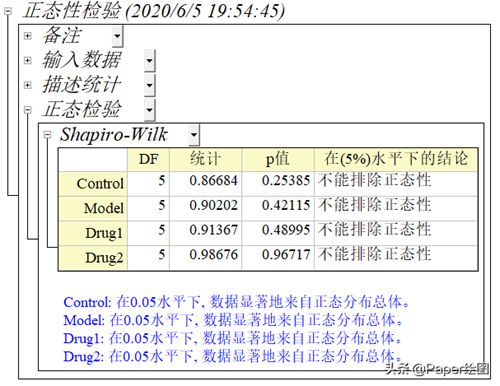The height and width of the screenshot is (386, 500).
Task: Select the 统计 column header
Action: coord(205,159)
